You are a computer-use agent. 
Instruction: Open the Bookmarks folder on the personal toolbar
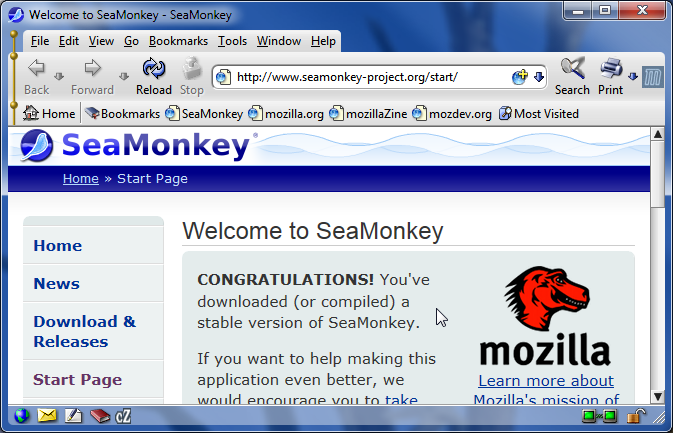point(122,114)
